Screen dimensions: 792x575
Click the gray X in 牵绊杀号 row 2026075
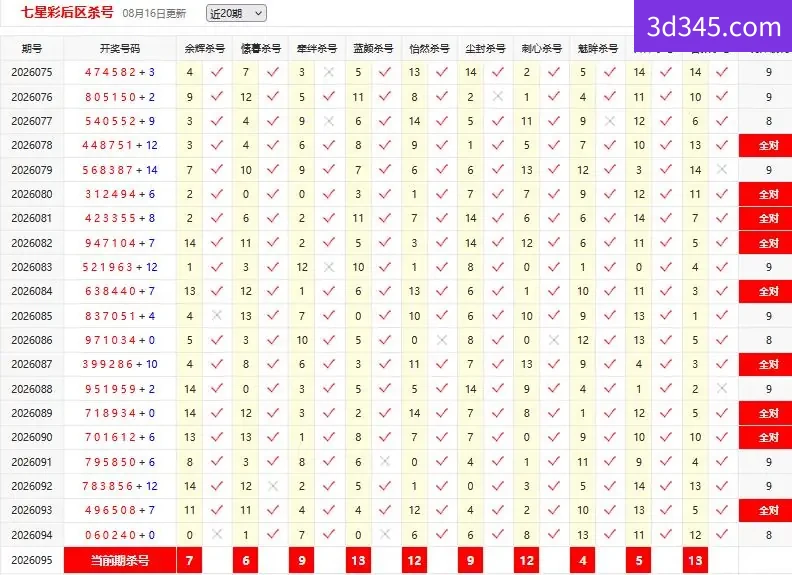[329, 72]
